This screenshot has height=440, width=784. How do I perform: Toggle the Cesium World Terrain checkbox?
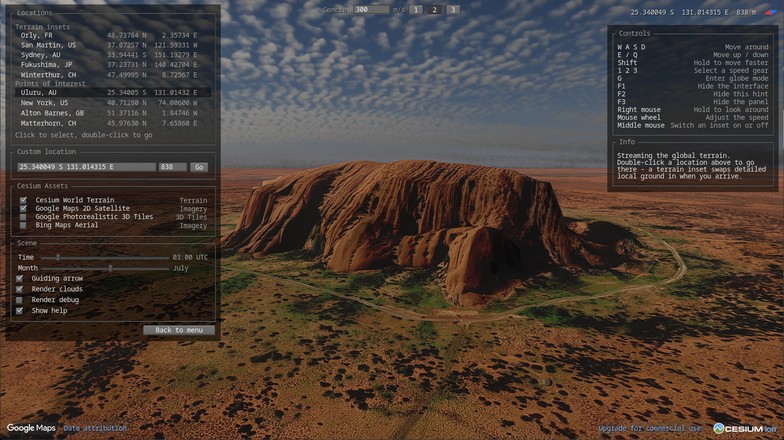(x=23, y=200)
